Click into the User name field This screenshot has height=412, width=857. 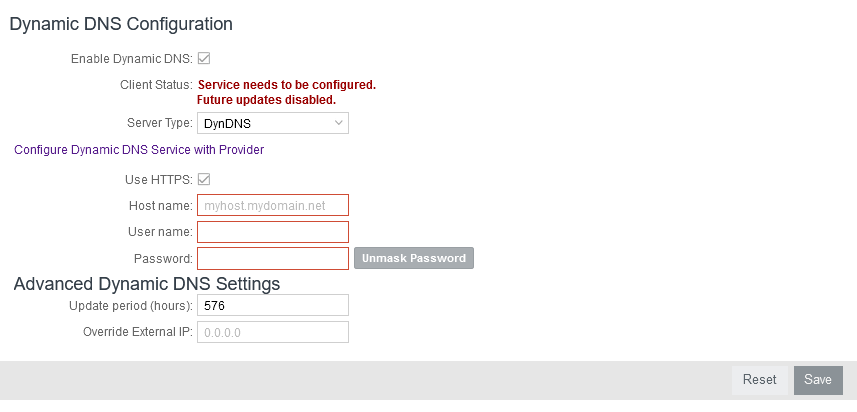pos(273,232)
